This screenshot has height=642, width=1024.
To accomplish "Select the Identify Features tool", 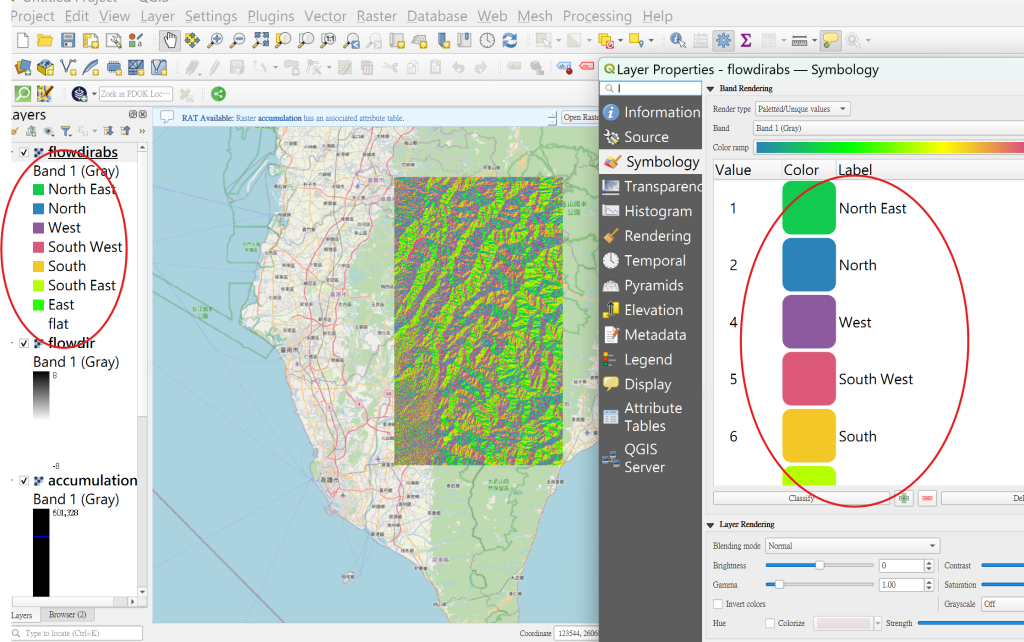I will [x=677, y=40].
